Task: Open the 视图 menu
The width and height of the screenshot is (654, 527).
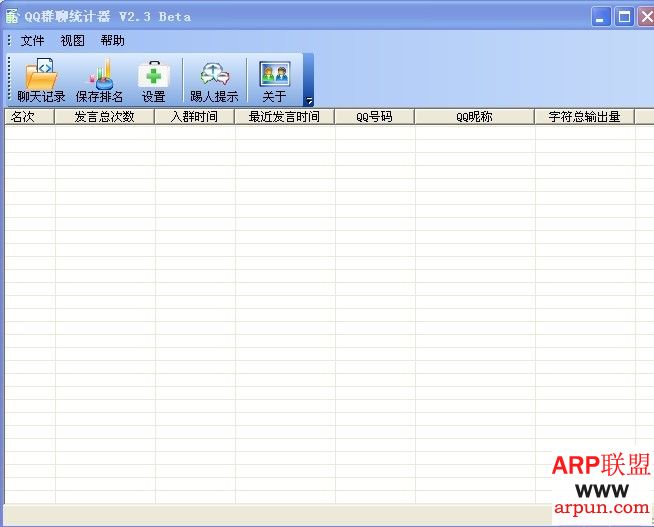Action: click(72, 40)
